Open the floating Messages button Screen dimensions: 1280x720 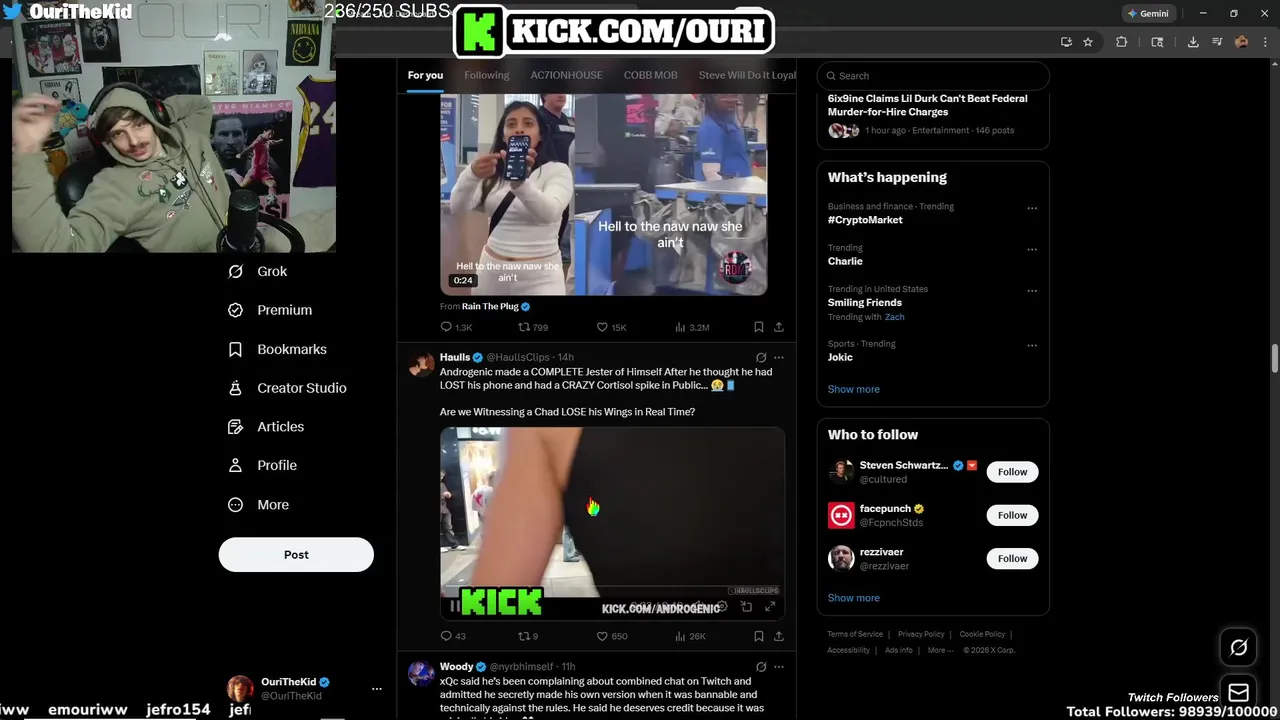tap(1238, 693)
